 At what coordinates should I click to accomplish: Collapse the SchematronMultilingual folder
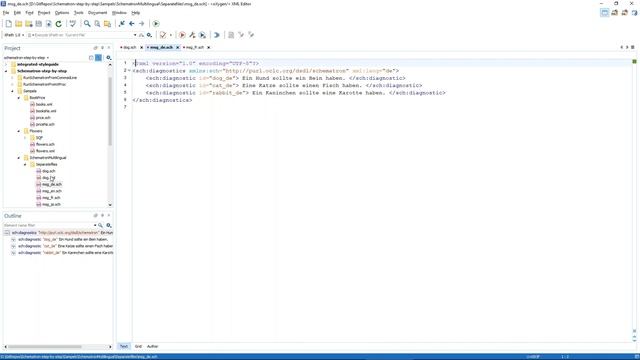pos(19,158)
